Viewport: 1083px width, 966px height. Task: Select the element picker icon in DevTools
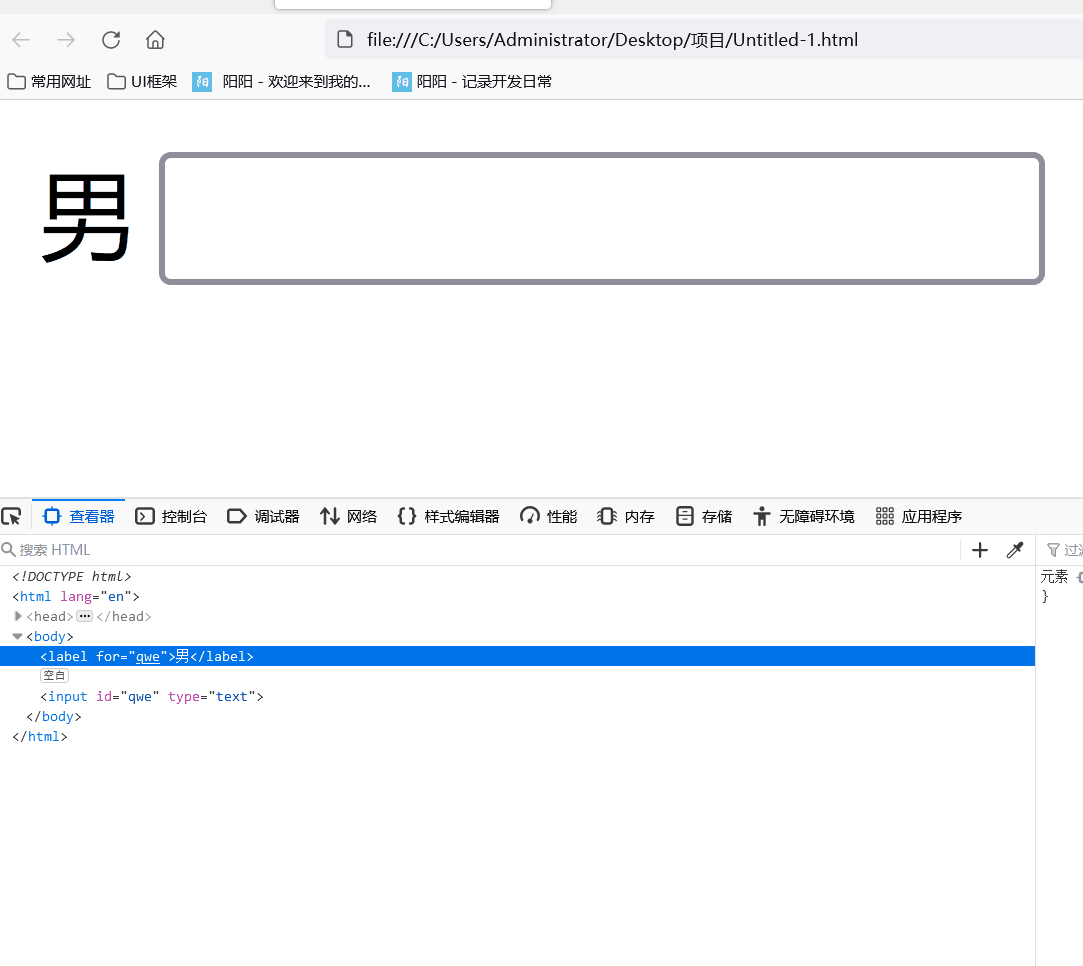(x=12, y=515)
